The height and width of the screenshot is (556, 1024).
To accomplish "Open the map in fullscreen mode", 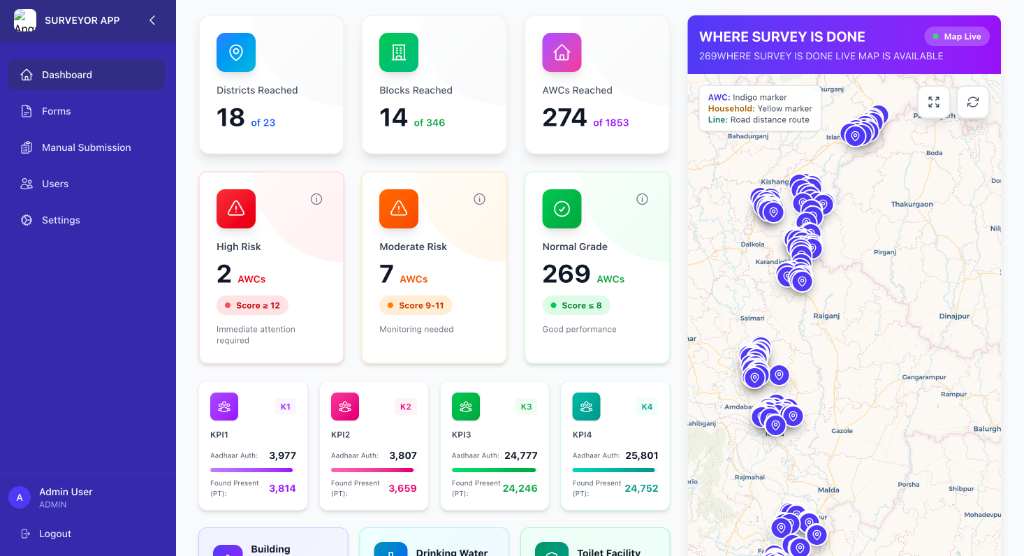I will tap(933, 102).
